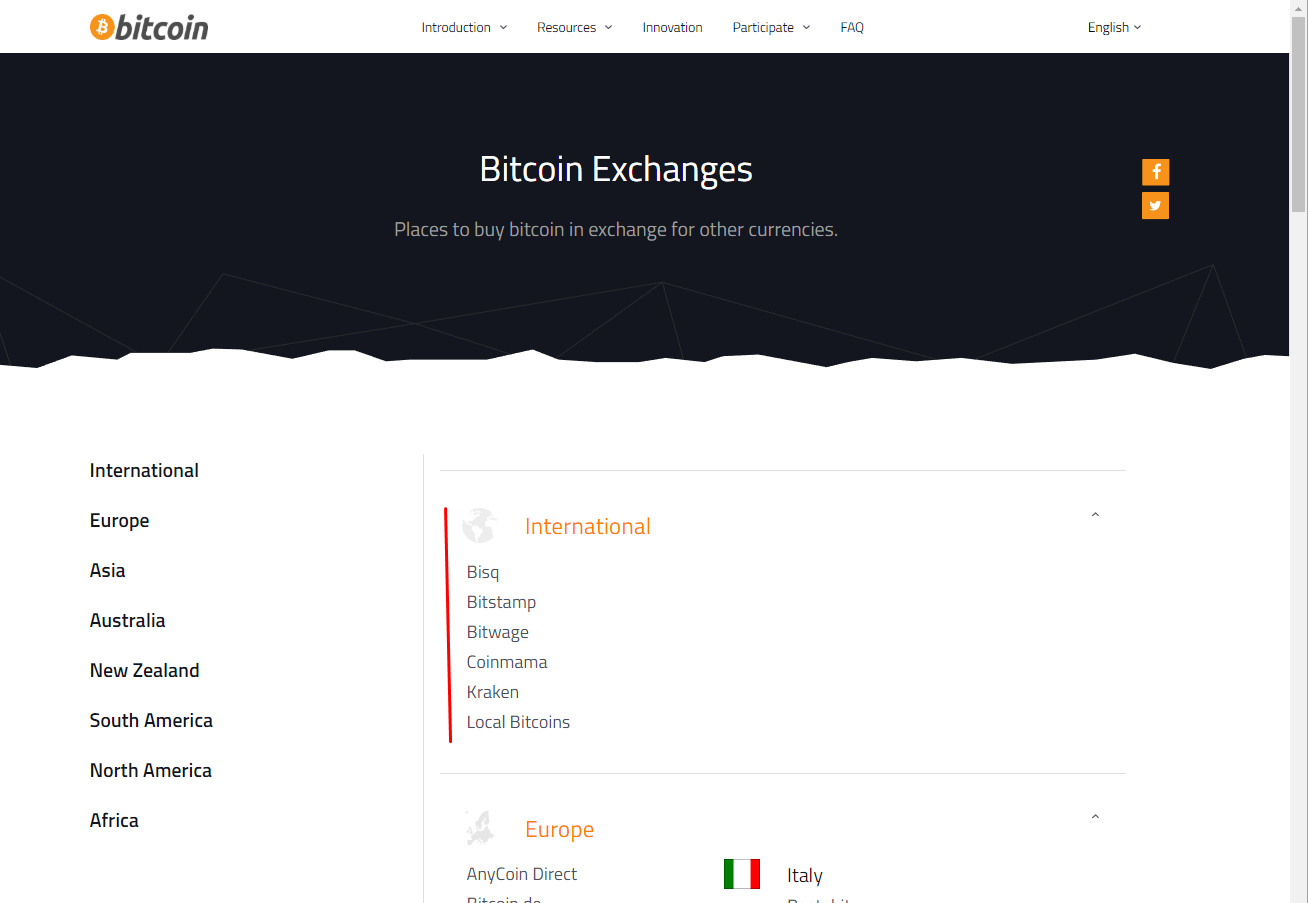Click the Italy flag icon

742,874
